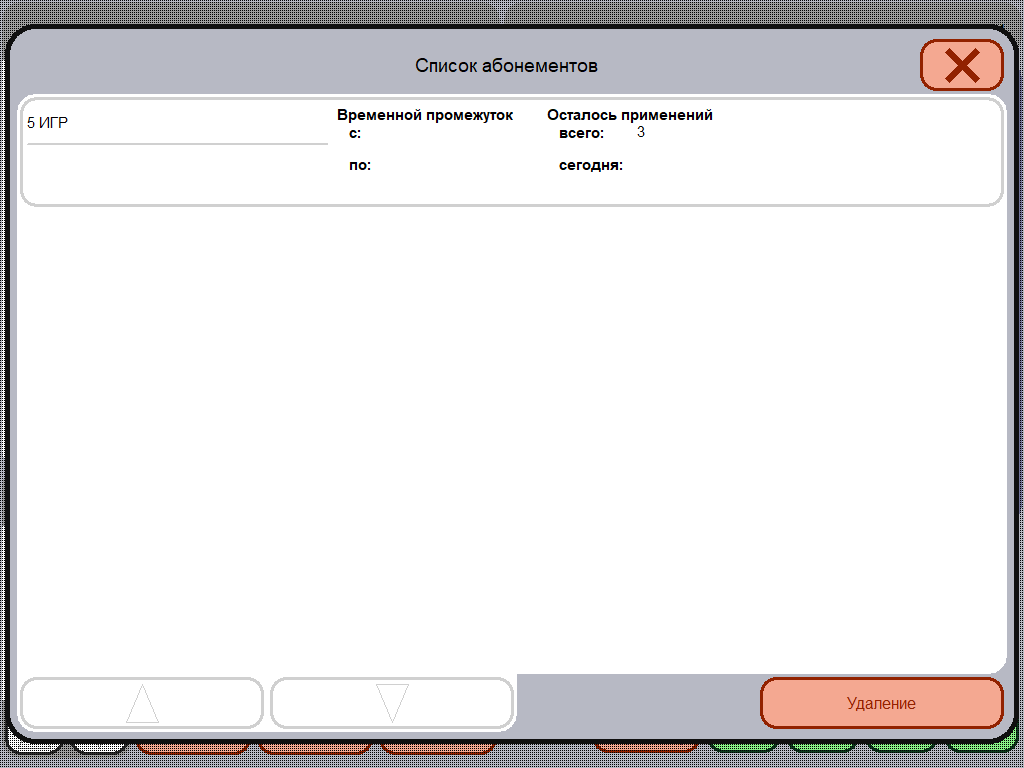Click the всего value 3

click(641, 133)
